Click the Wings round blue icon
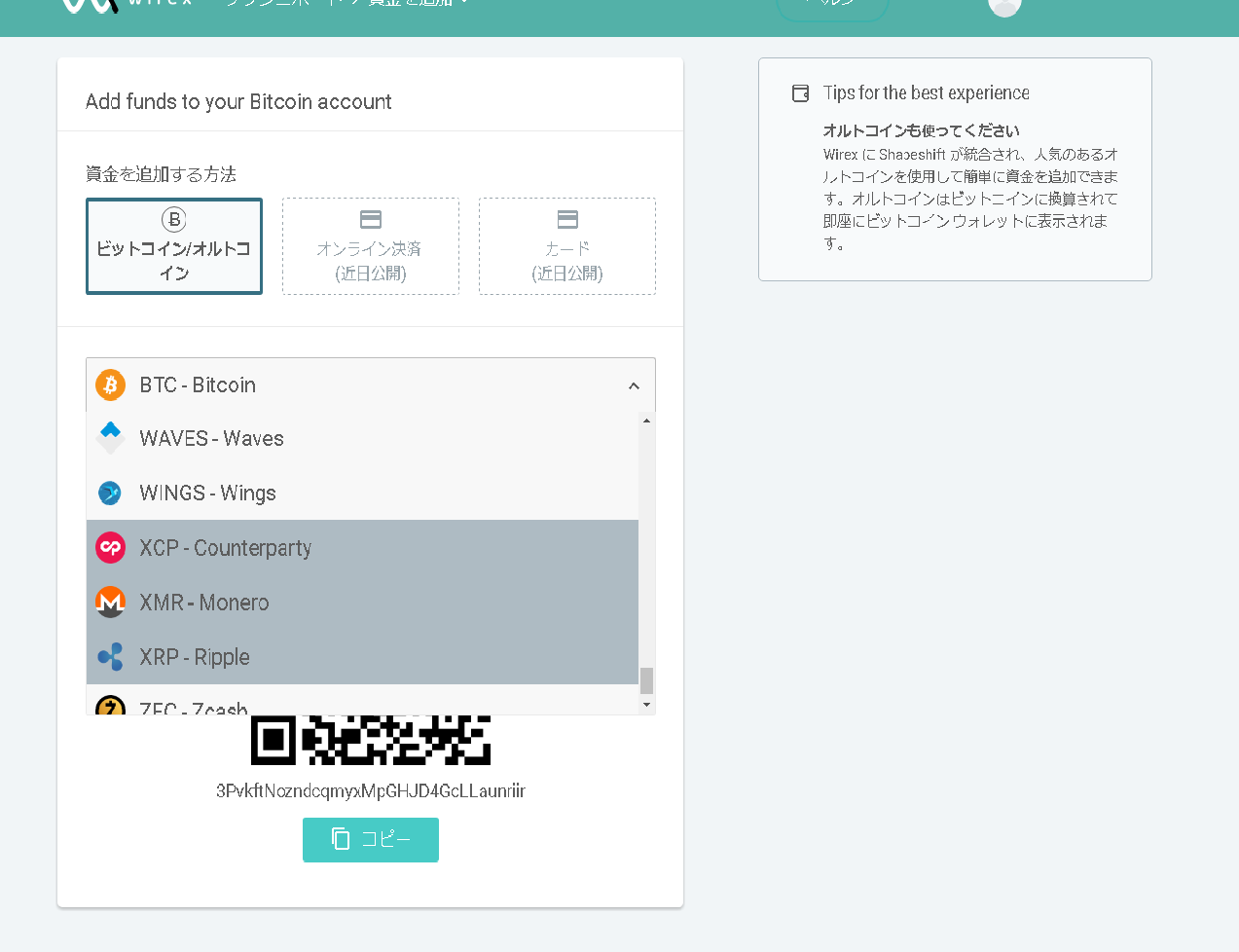The height and width of the screenshot is (952, 1239). click(110, 494)
